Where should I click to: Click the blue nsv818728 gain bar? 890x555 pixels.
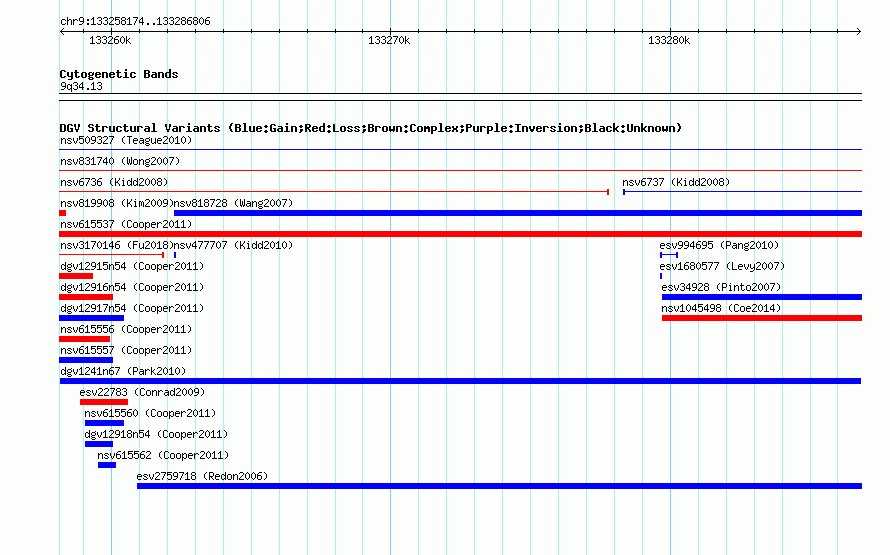click(518, 213)
